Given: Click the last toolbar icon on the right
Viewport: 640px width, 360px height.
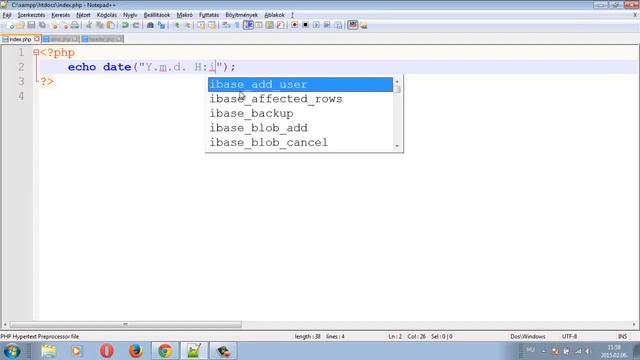Looking at the screenshot, I should (364, 25).
